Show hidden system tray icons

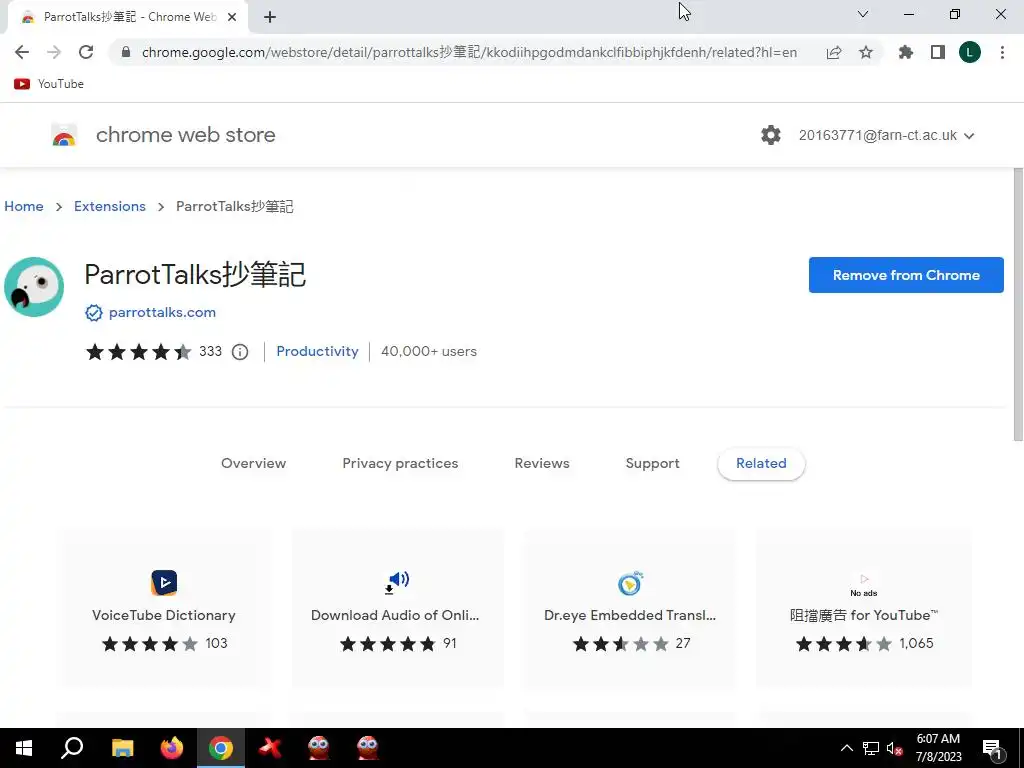(846, 748)
